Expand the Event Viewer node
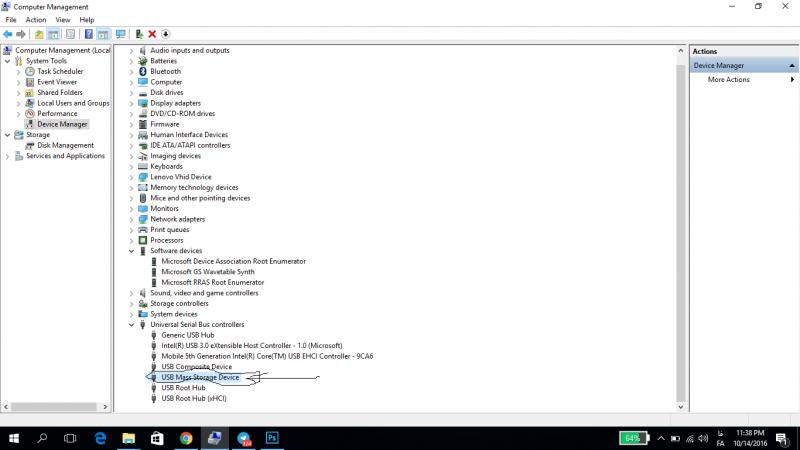 pyautogui.click(x=18, y=82)
